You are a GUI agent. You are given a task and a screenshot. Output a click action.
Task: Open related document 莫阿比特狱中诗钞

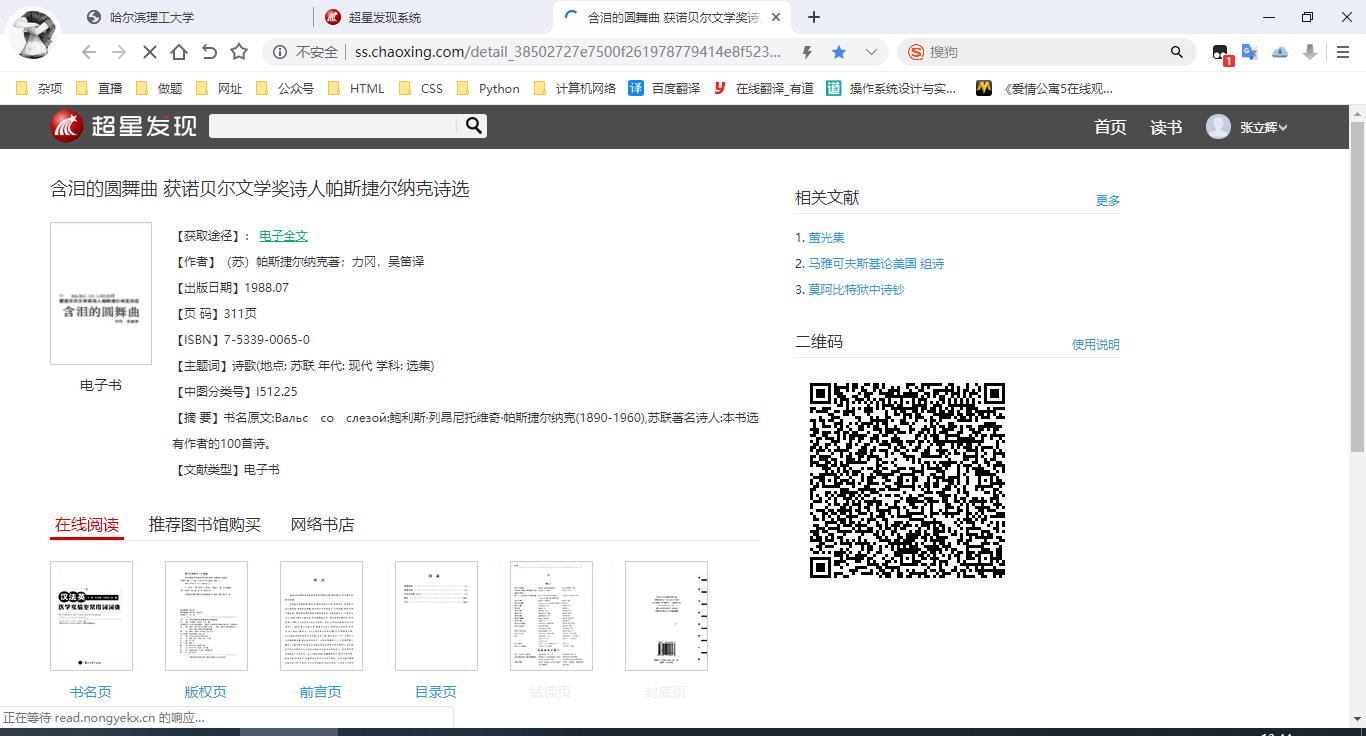(856, 290)
